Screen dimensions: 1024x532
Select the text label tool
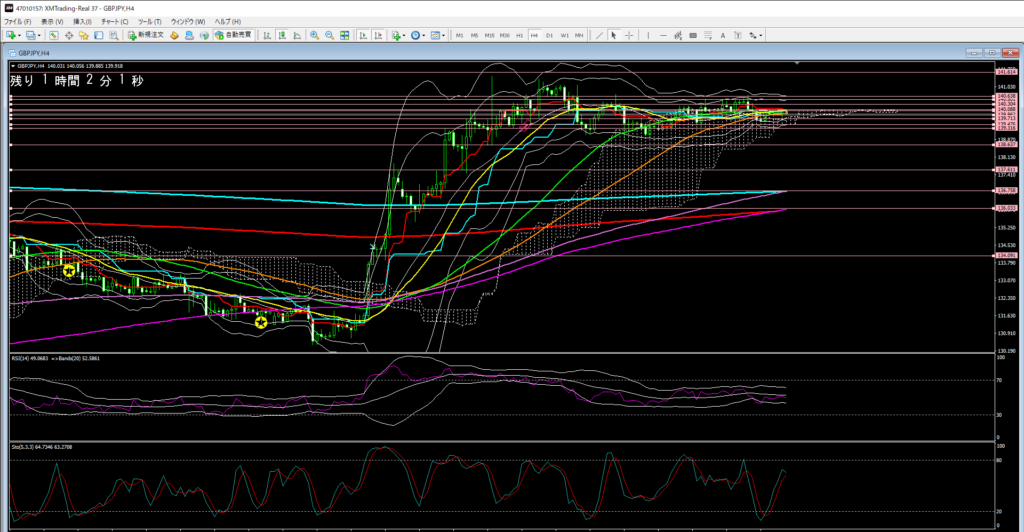[x=738, y=35]
